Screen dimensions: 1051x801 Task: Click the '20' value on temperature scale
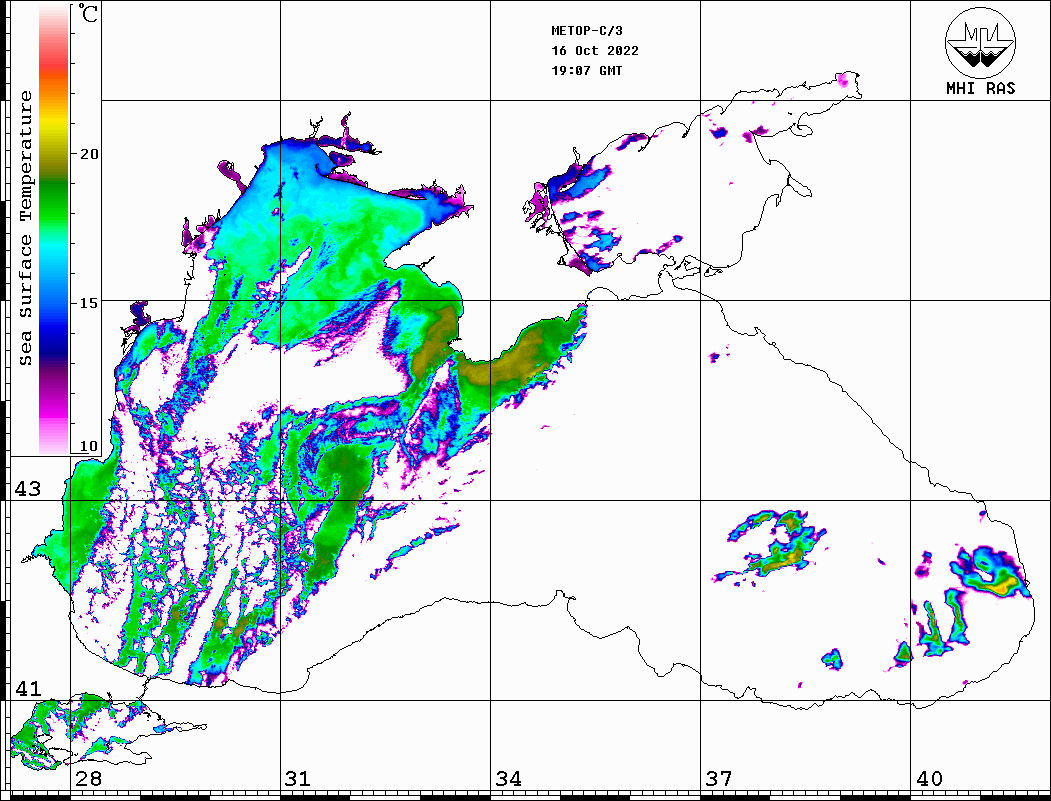click(89, 154)
